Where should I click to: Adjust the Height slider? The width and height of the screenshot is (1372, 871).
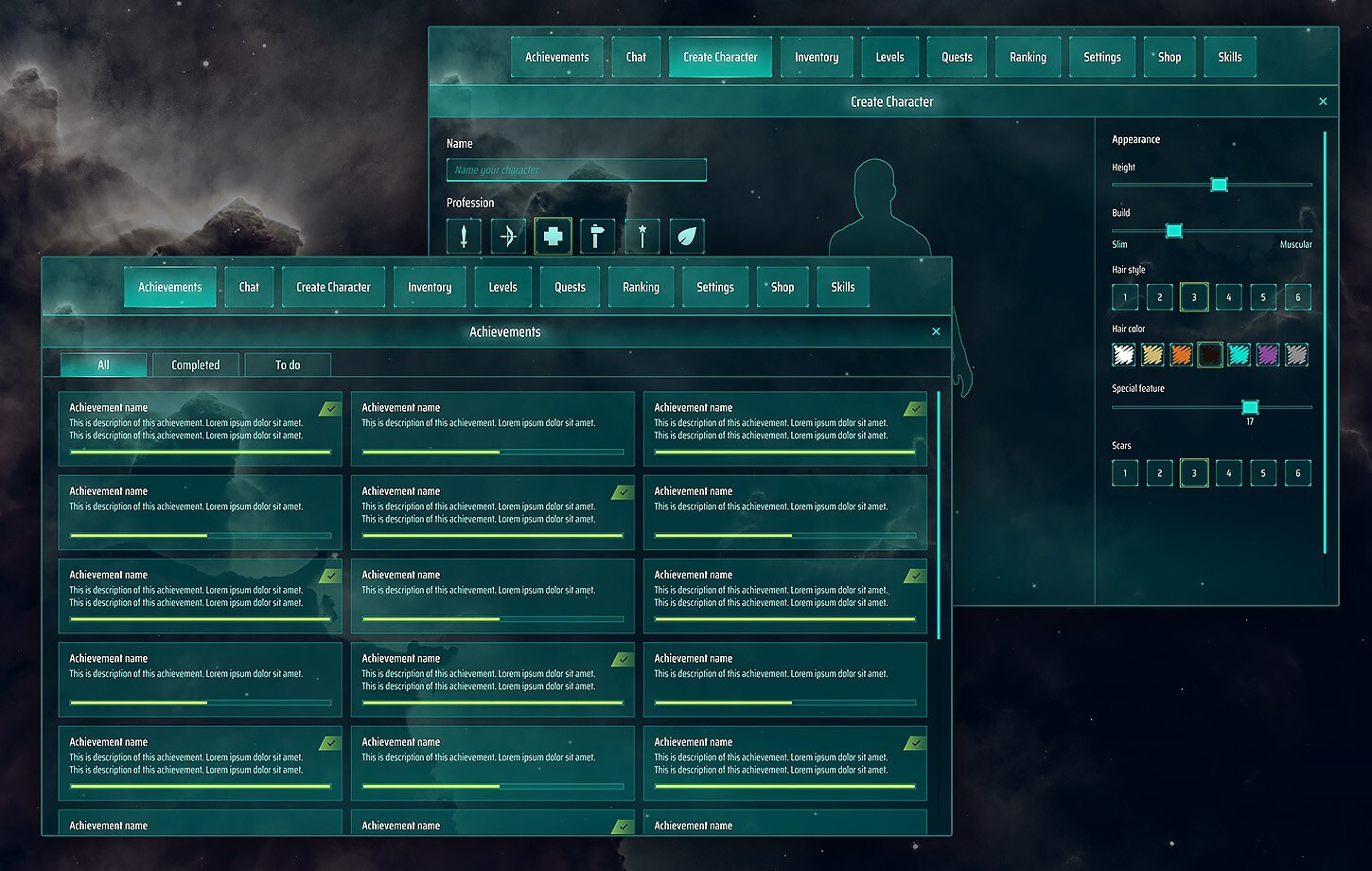[x=1219, y=185]
